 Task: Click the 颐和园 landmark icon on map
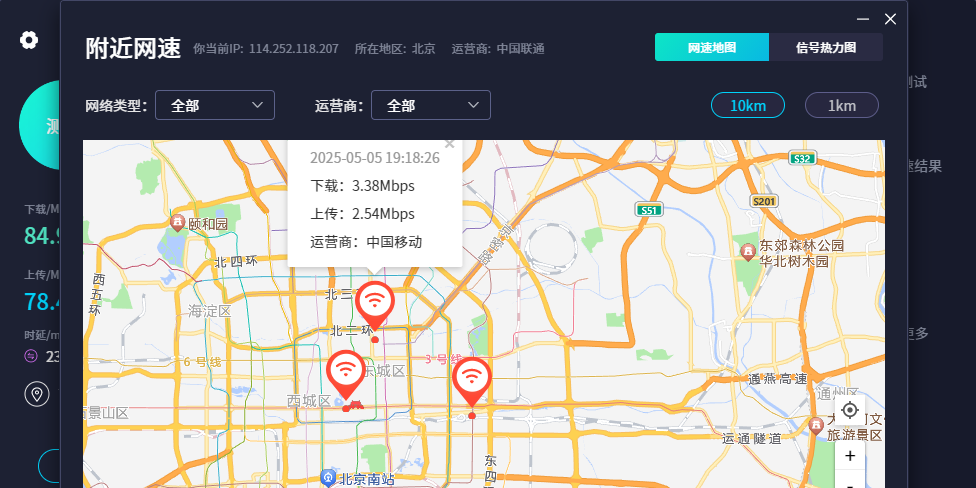[177, 221]
